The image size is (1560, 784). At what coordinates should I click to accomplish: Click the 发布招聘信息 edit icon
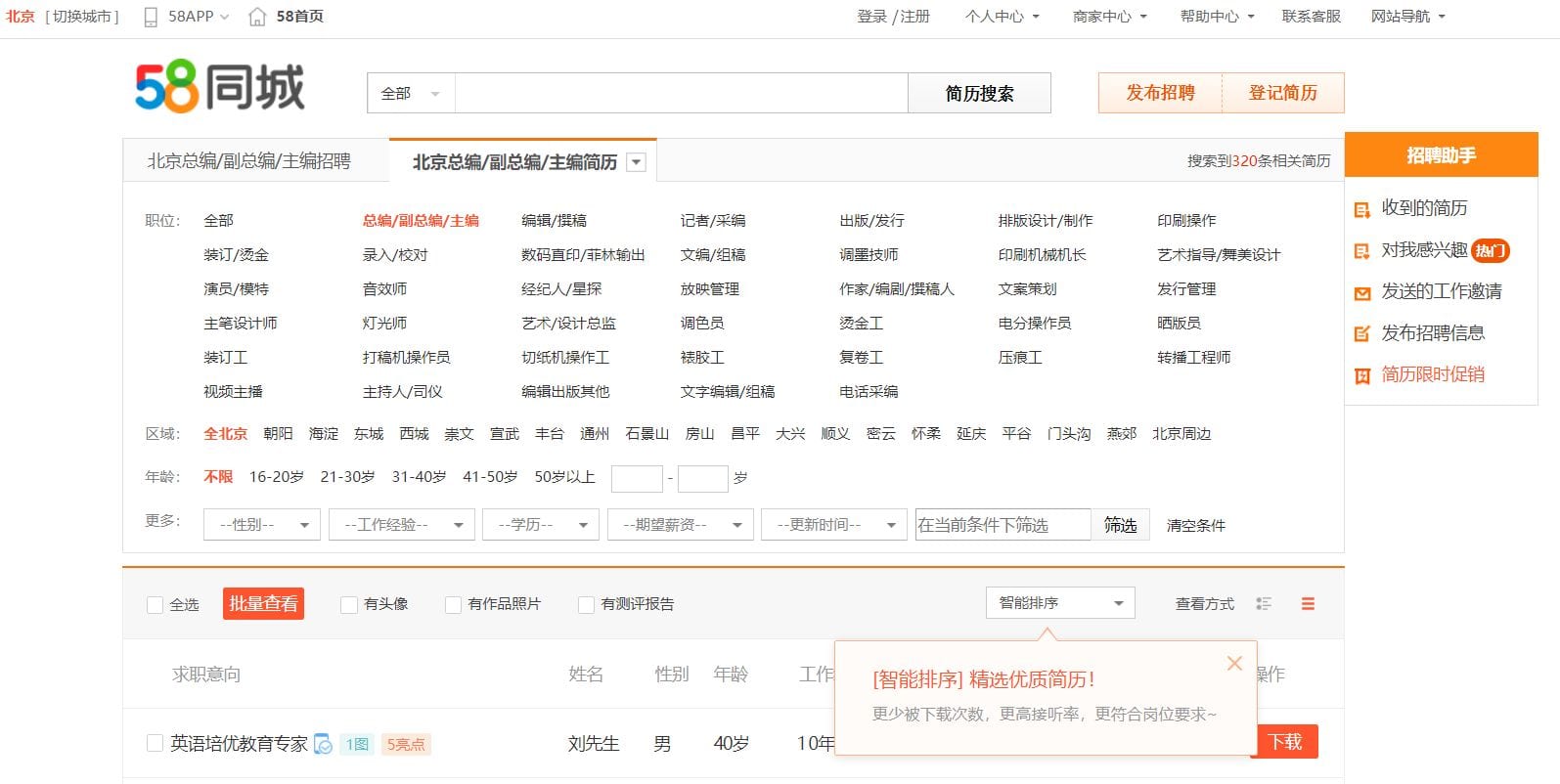pyautogui.click(x=1361, y=334)
